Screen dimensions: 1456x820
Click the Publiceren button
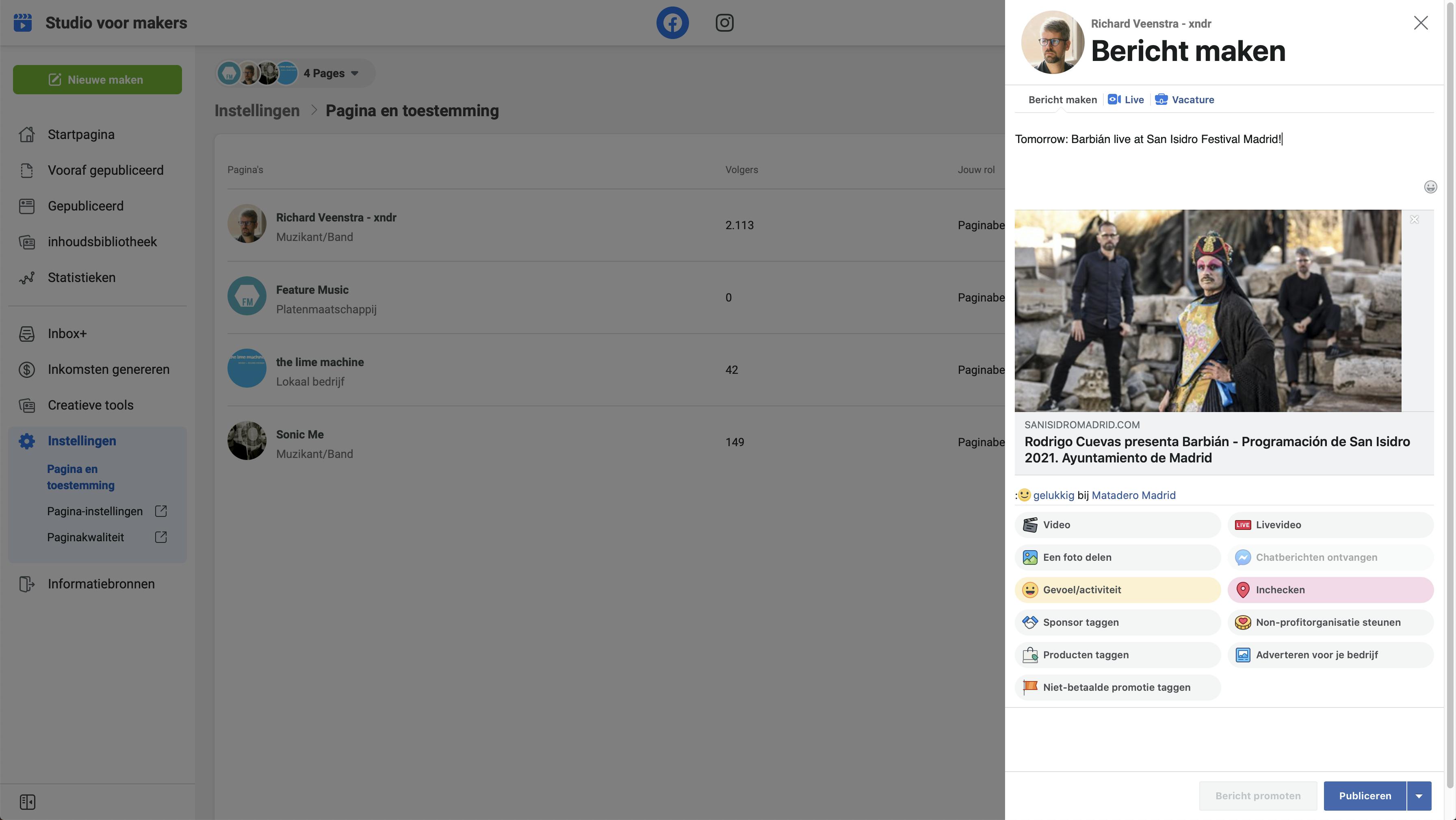[1365, 796]
